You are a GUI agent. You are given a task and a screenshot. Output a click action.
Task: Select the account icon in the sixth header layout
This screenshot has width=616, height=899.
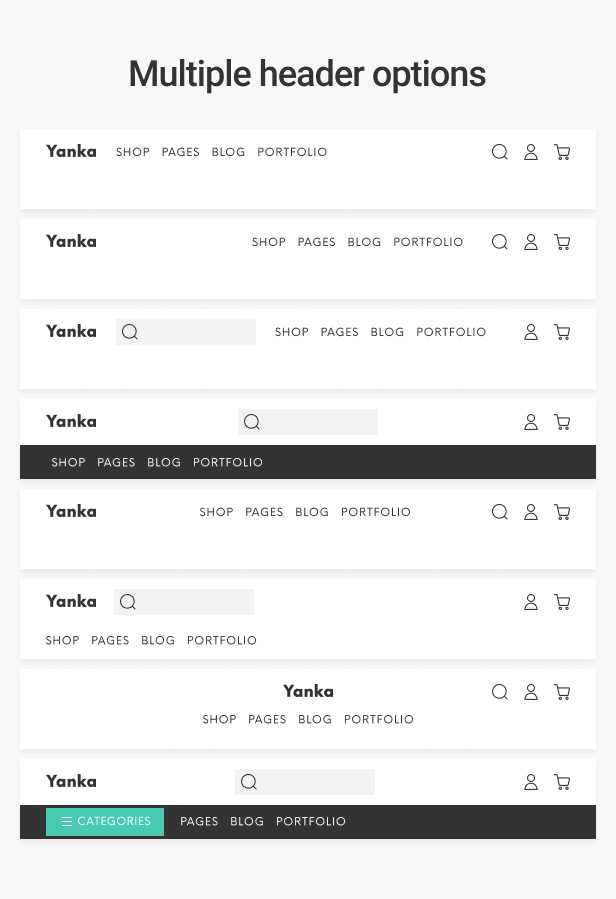(531, 602)
